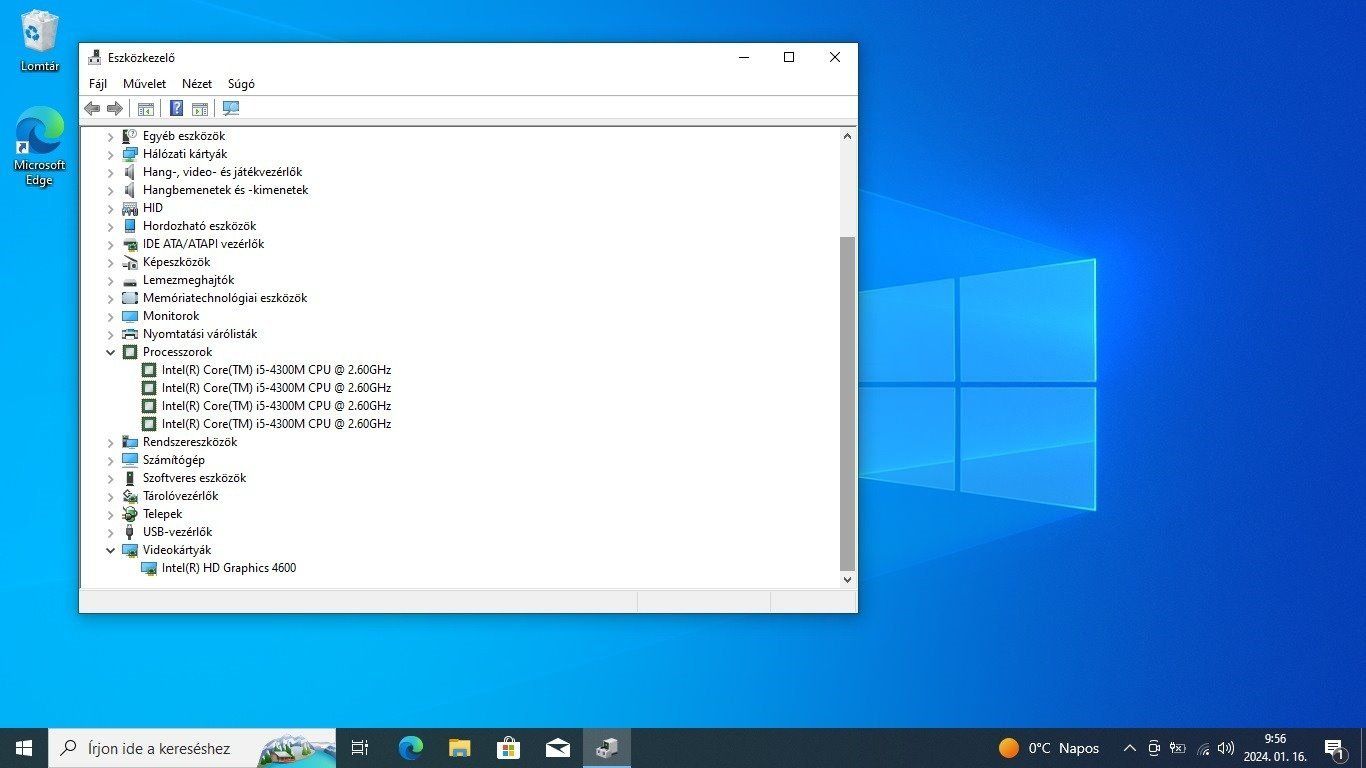Select the Microsoft Edge desktop shortcut
1366x768 pixels.
[40, 146]
